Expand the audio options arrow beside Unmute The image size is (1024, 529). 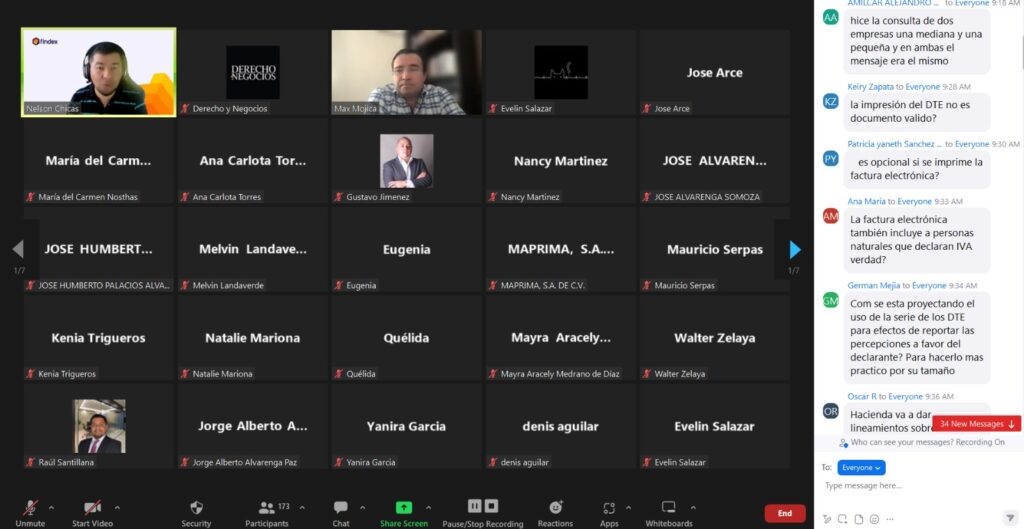(51, 507)
